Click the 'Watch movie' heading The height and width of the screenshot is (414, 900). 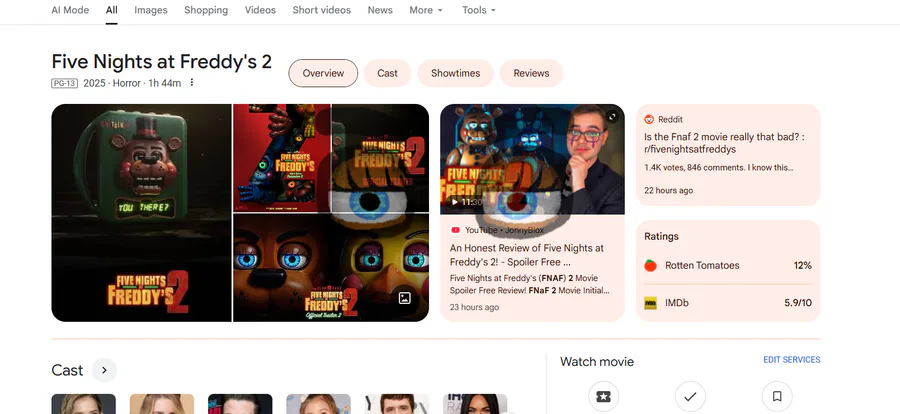point(597,362)
